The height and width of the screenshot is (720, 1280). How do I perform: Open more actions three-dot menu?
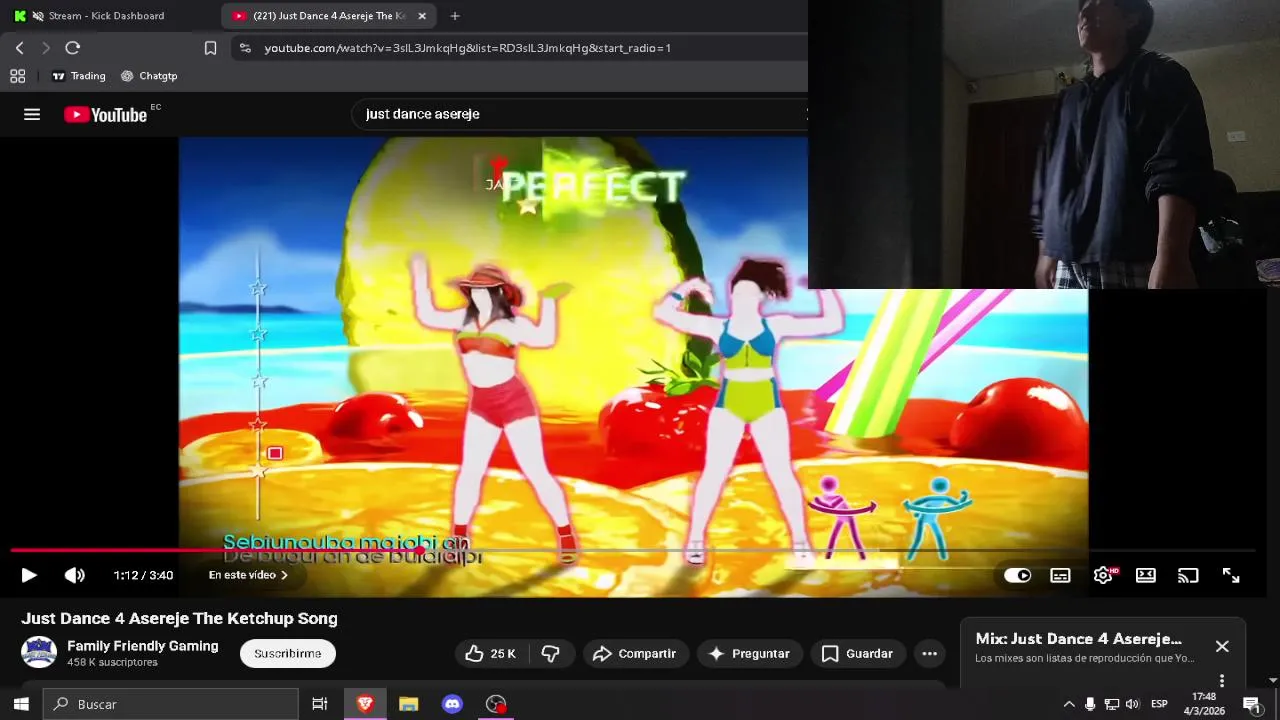click(929, 653)
